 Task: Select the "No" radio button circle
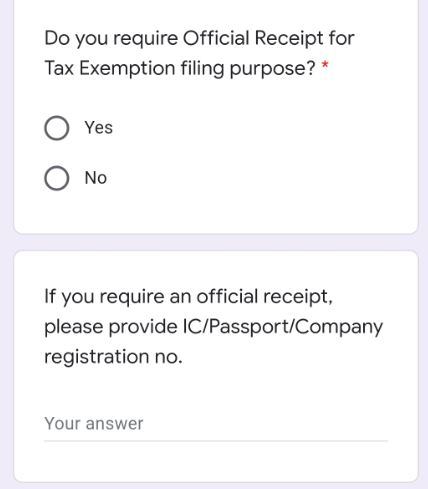click(57, 178)
